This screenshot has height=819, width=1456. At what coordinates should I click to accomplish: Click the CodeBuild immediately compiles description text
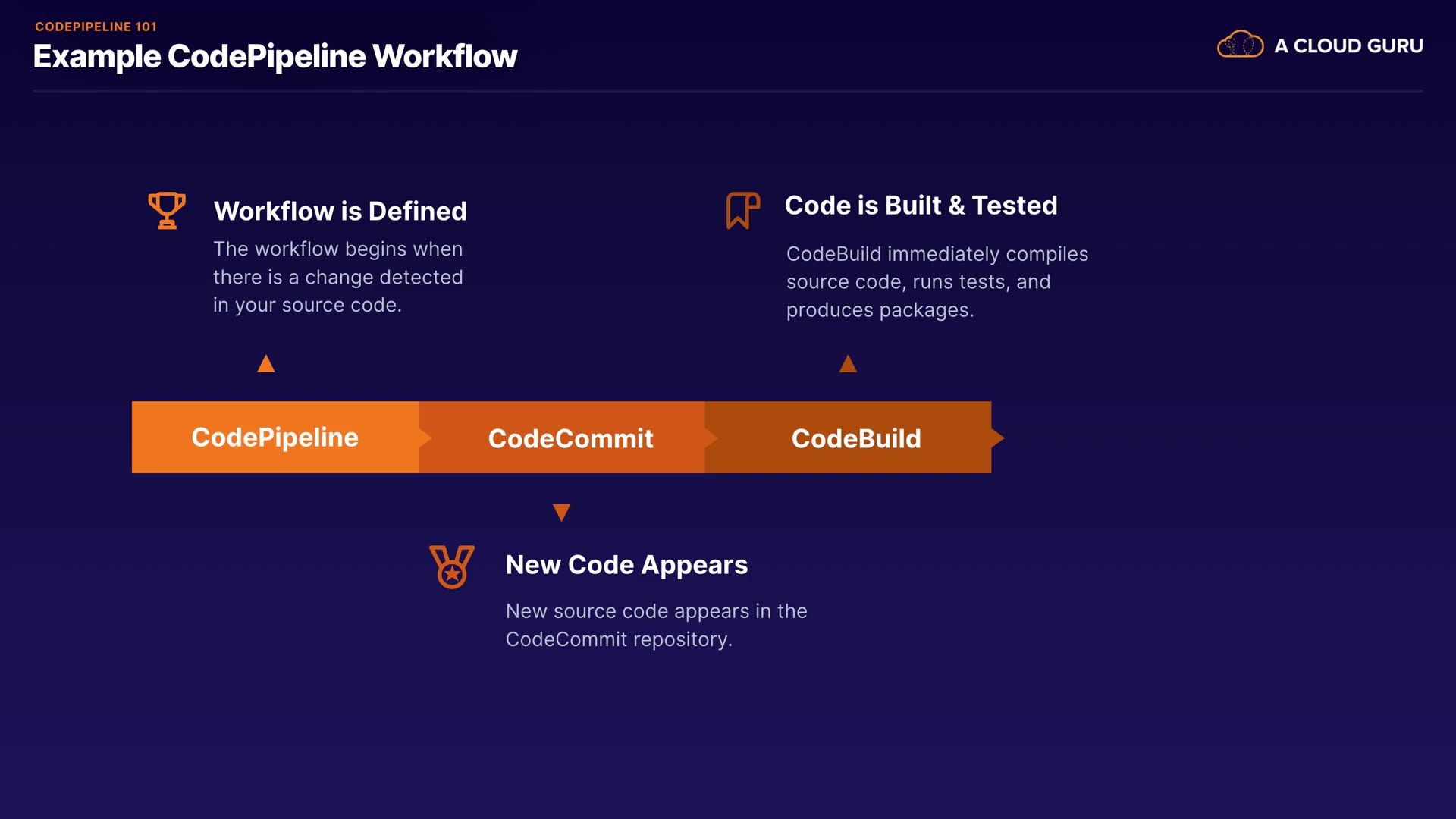coord(937,281)
